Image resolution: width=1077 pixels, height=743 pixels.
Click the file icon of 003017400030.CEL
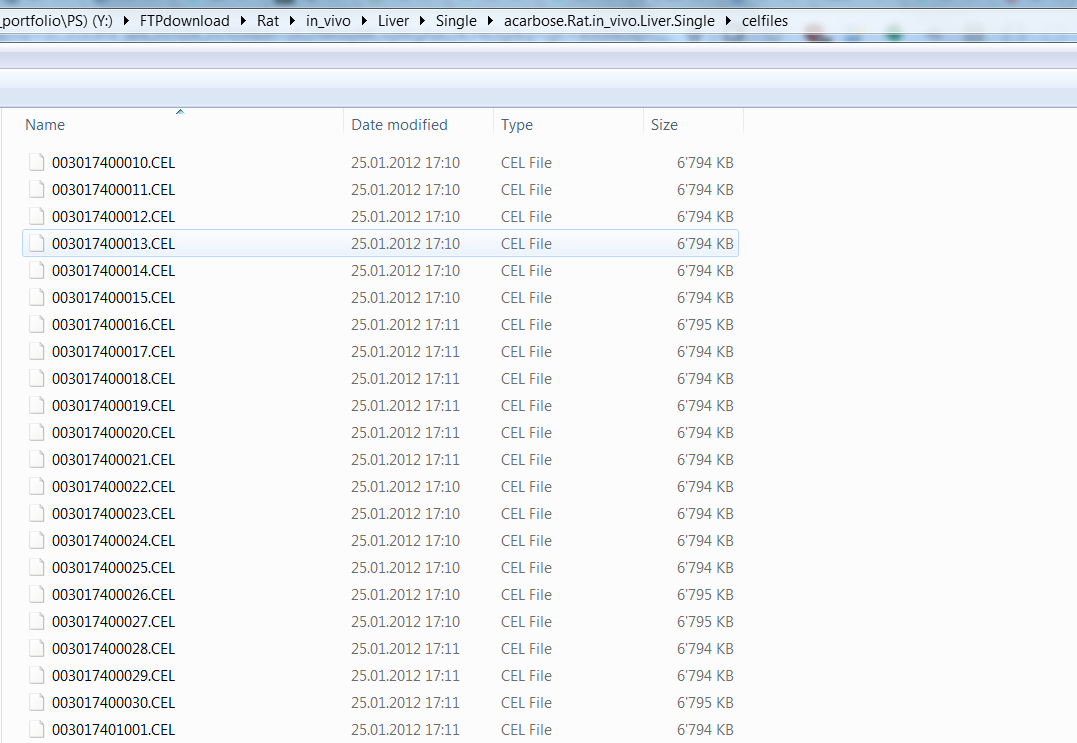tap(36, 702)
